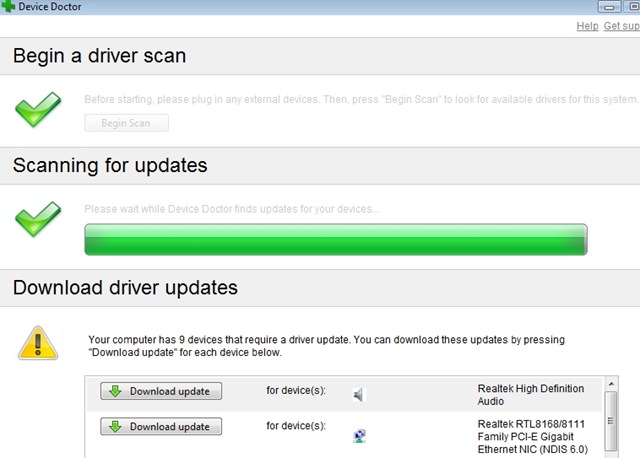Click the '9 devices that require' message
The image size is (640, 458).
tap(327, 346)
